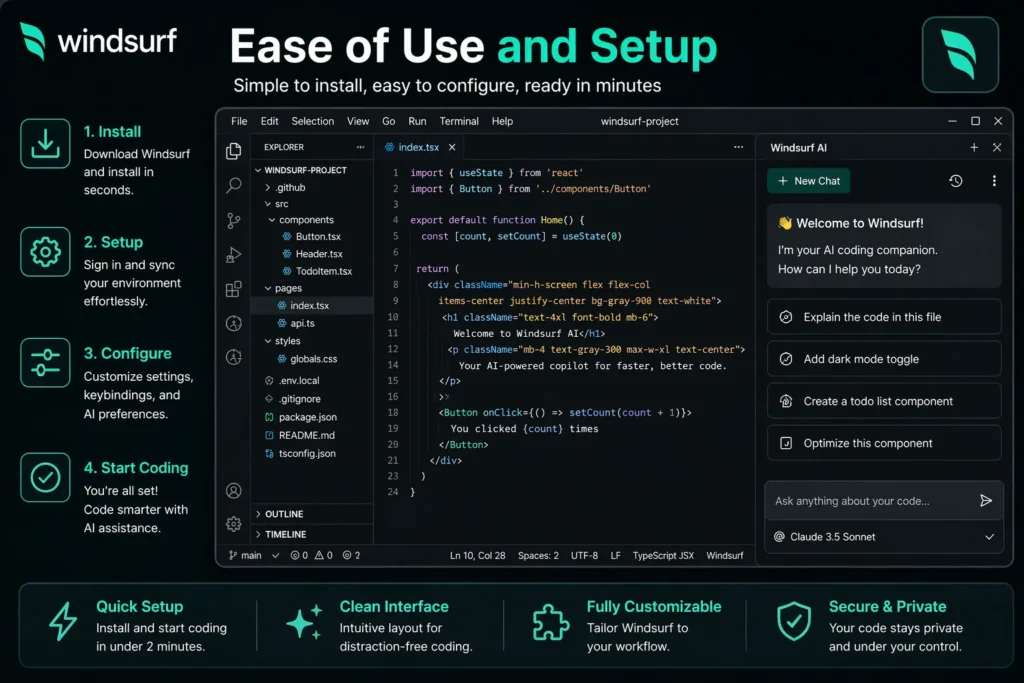Click the Setup gear icon on left
Image resolution: width=1024 pixels, height=683 pixels.
coord(45,252)
